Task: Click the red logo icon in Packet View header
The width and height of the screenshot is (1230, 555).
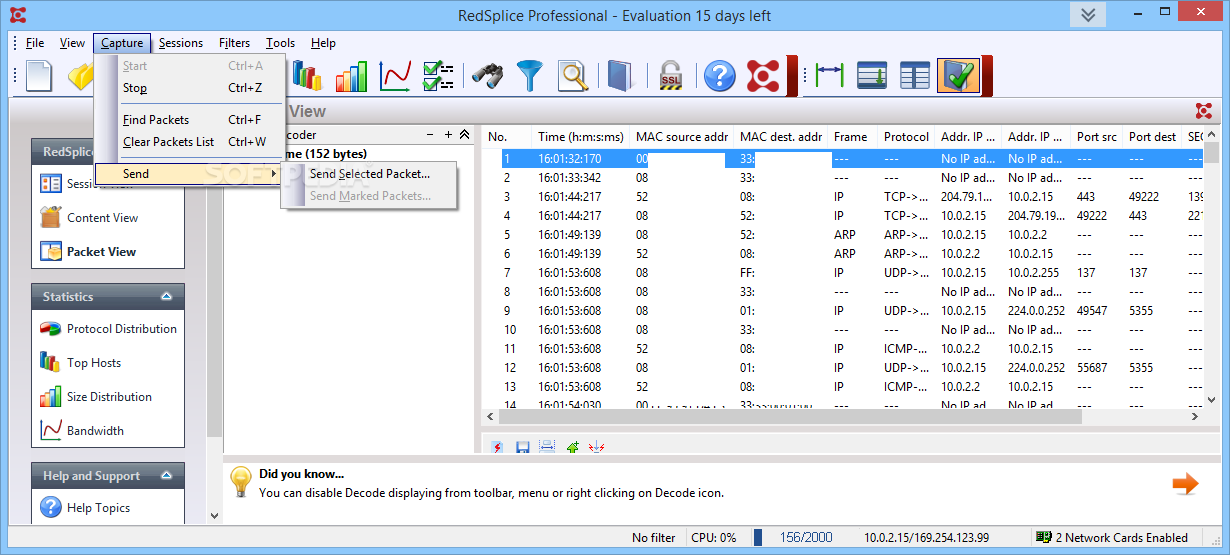Action: 1204,111
